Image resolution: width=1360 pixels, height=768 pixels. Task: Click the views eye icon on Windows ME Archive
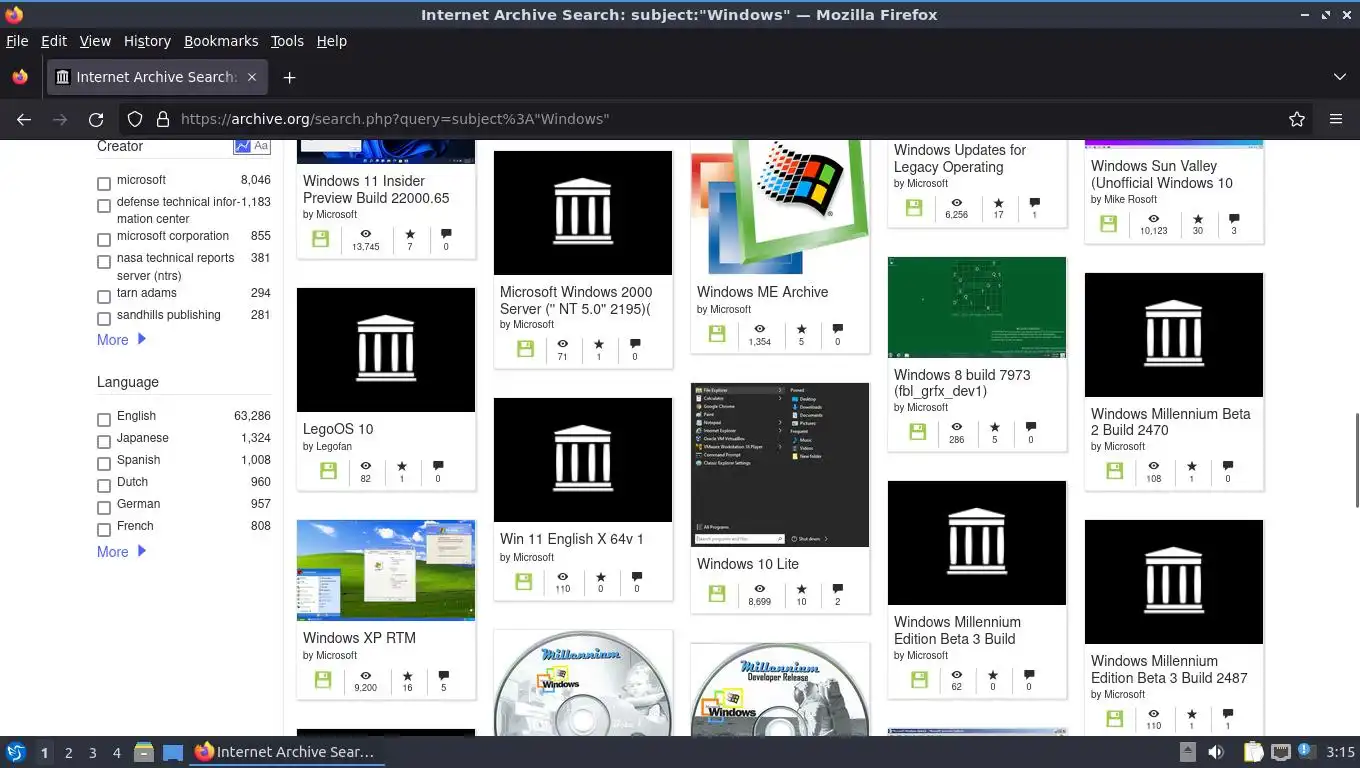point(760,329)
